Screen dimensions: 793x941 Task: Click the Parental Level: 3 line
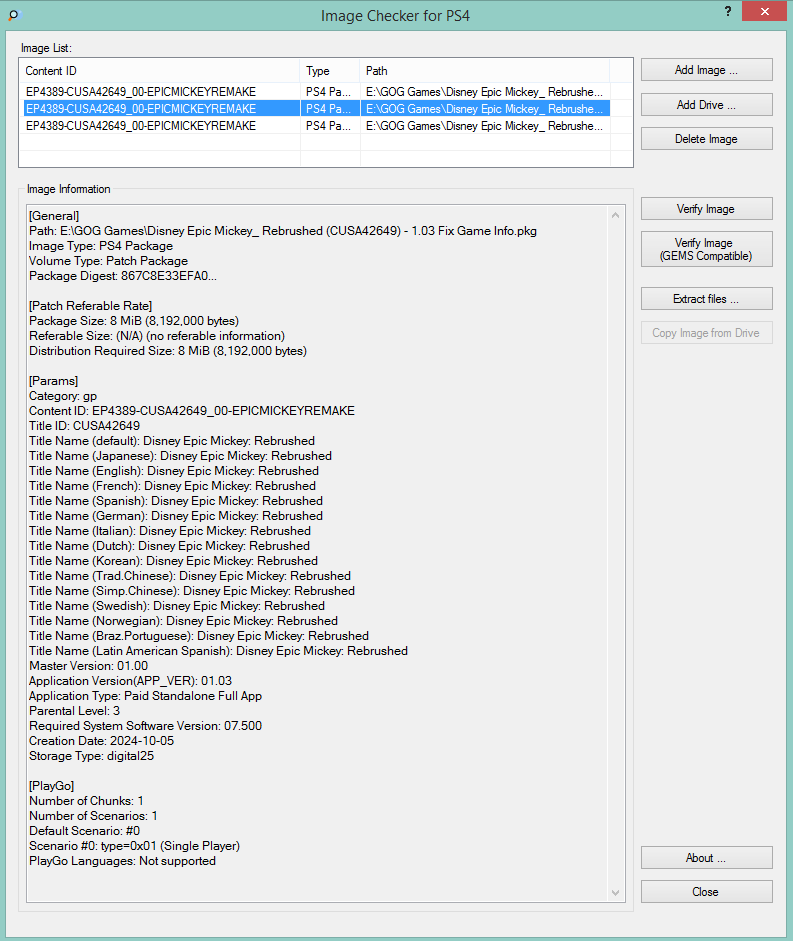[x=74, y=711]
